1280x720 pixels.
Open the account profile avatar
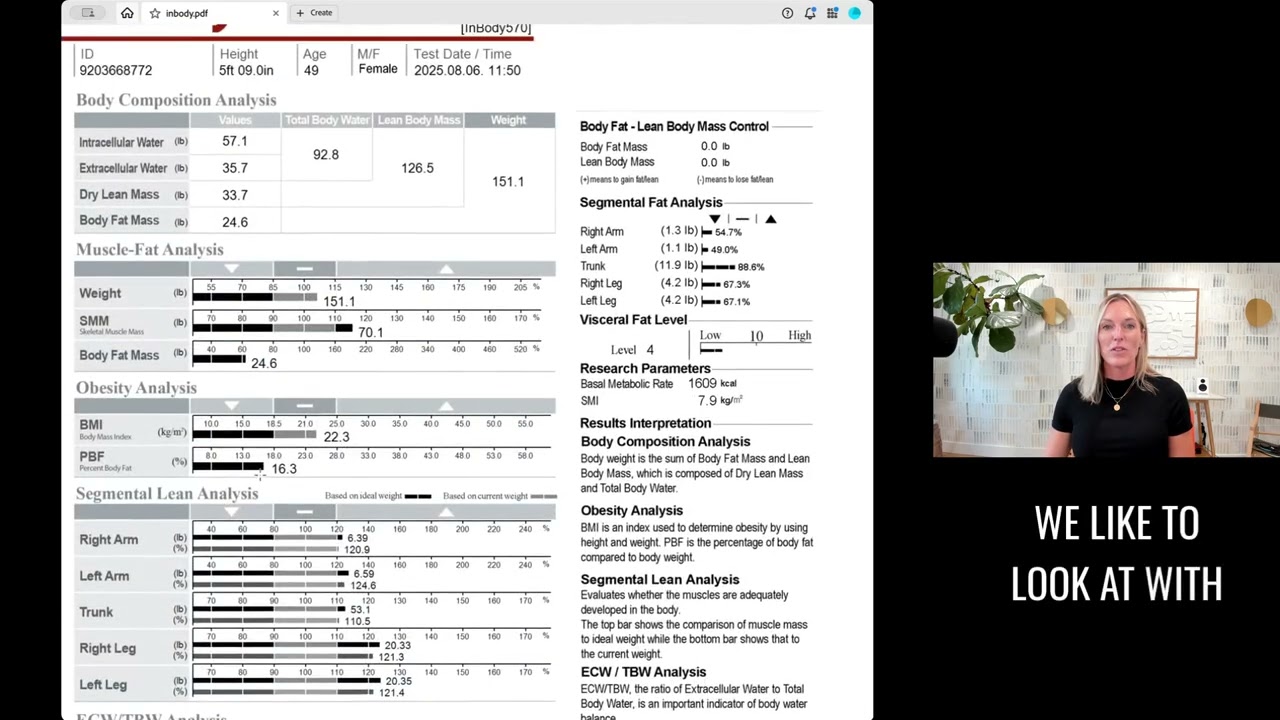(854, 13)
